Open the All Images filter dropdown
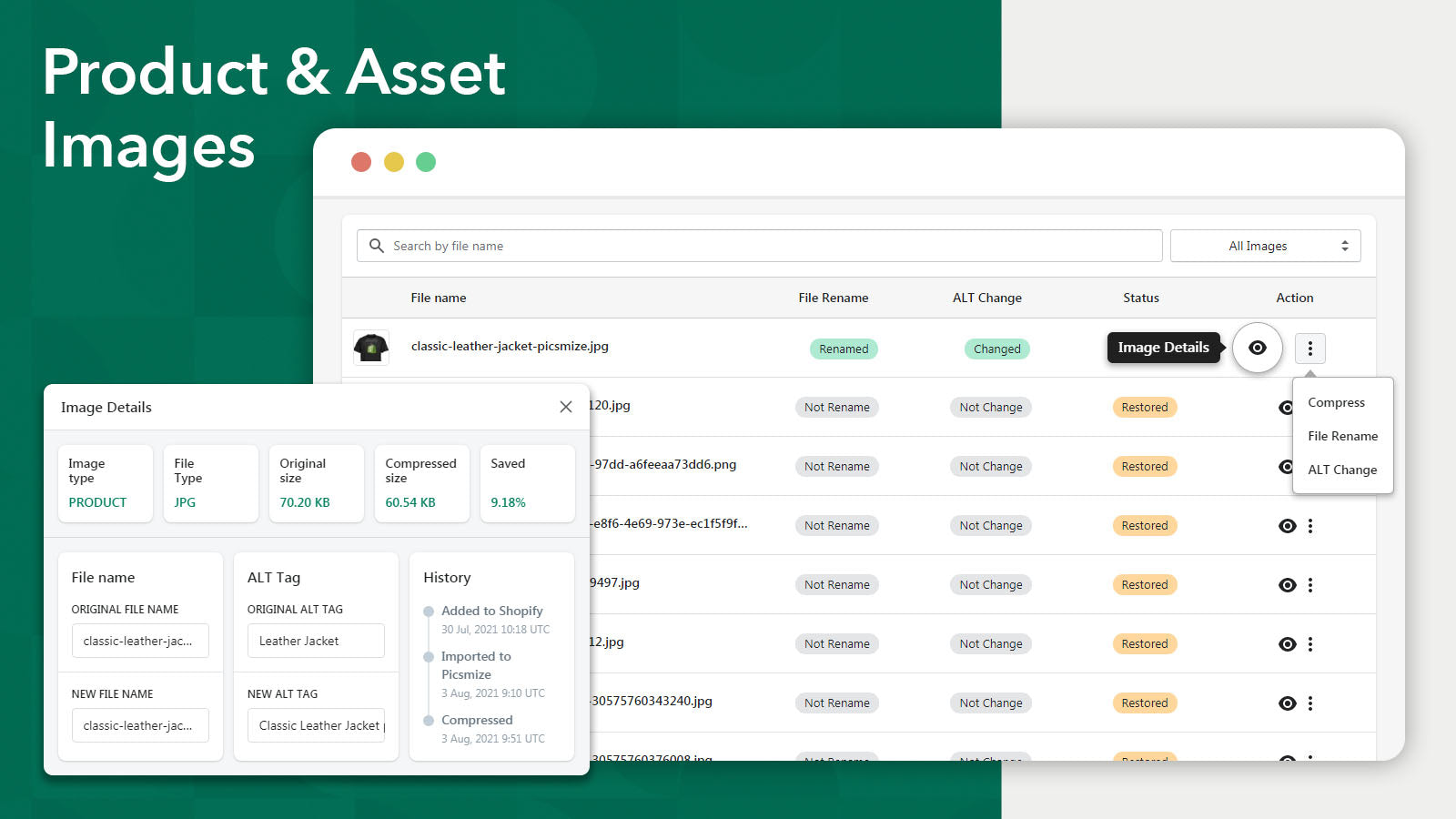1456x819 pixels. [1266, 245]
